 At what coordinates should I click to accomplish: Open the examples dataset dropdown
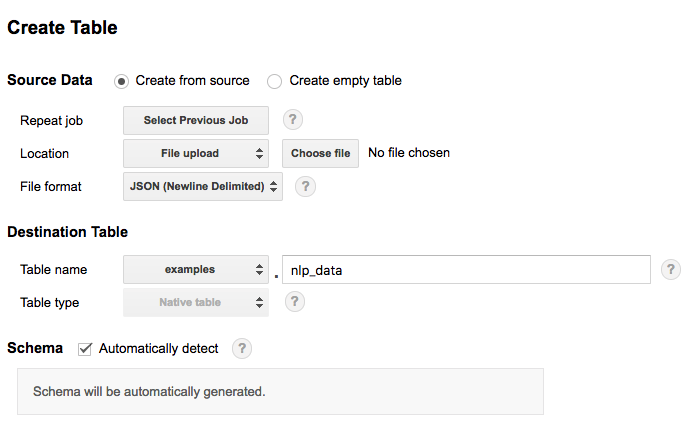coord(196,269)
